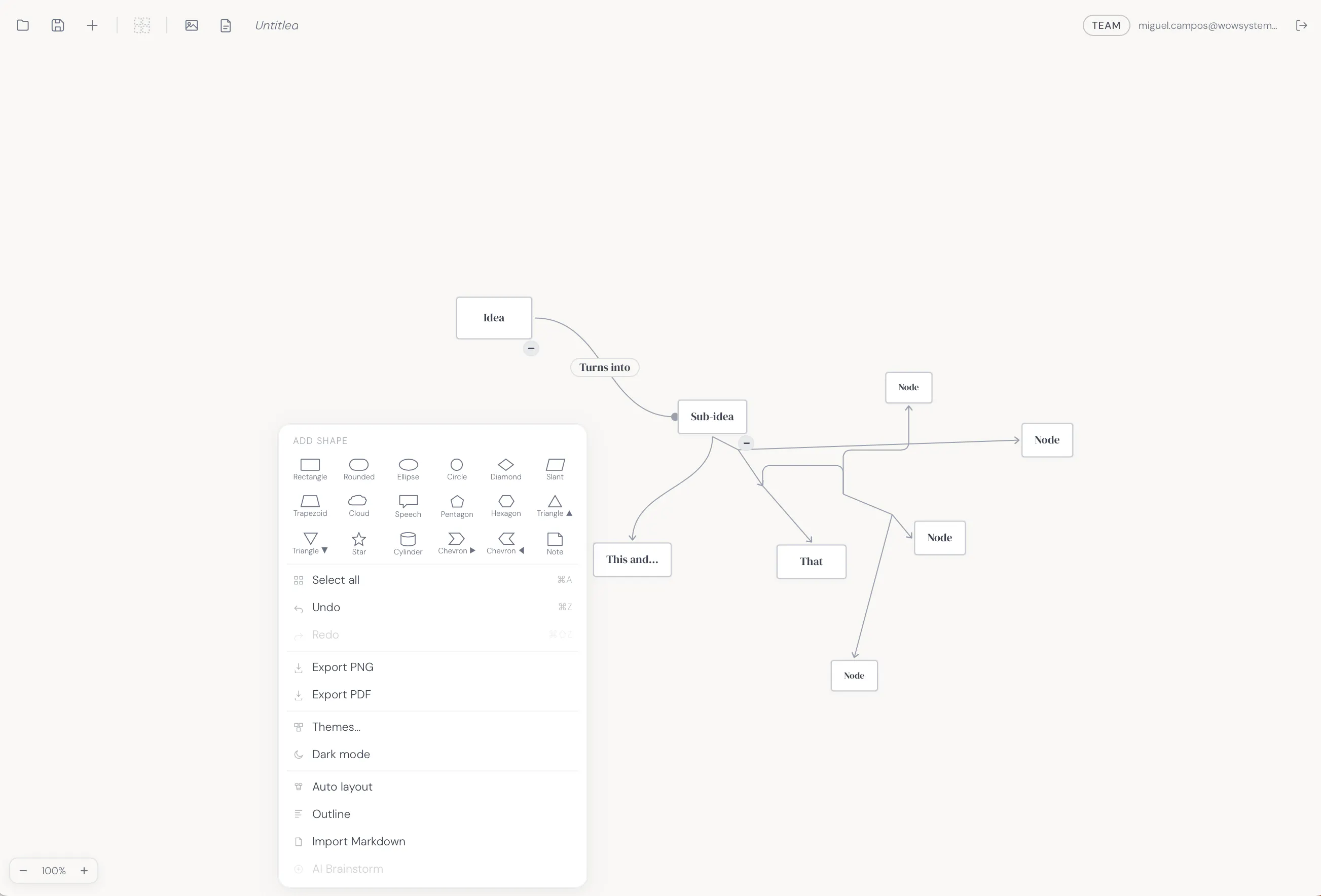1321x896 pixels.
Task: Add a Rounded shape
Action: (359, 469)
